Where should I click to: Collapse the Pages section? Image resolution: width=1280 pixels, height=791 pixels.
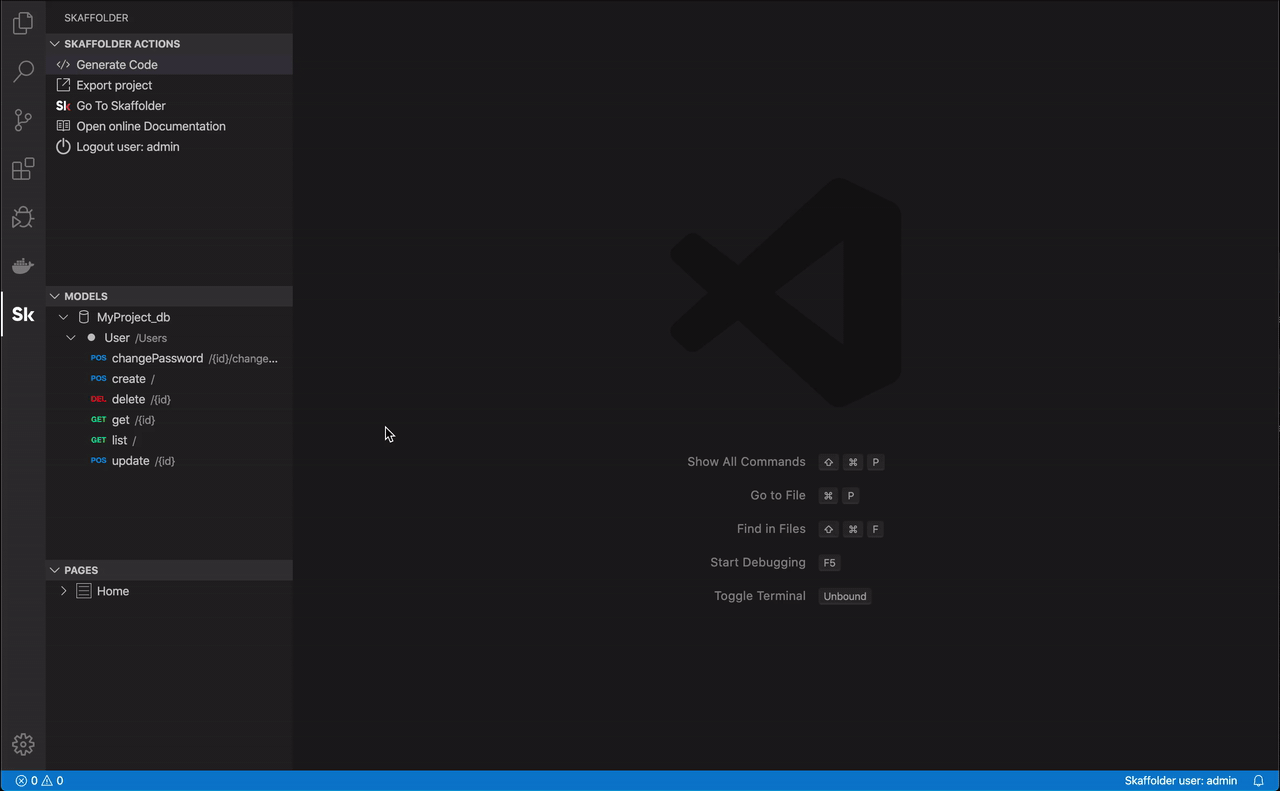tap(55, 570)
